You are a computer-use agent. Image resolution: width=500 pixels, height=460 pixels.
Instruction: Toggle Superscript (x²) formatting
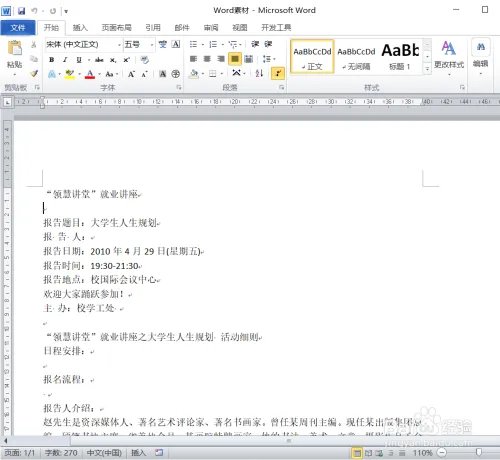[127, 60]
